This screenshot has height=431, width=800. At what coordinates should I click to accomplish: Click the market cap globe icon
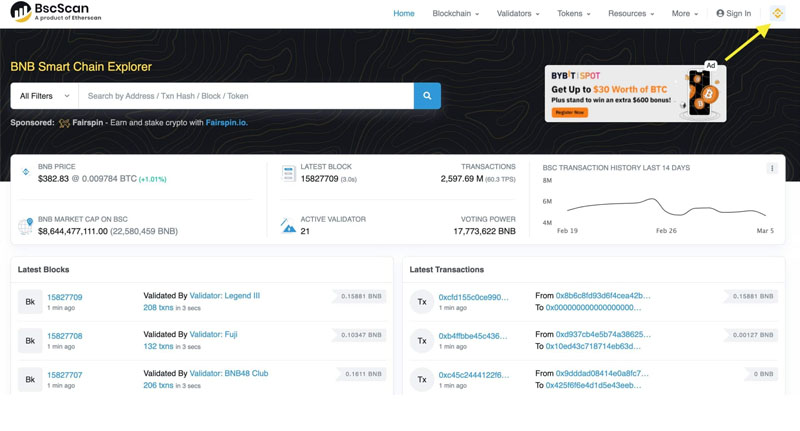(x=26, y=225)
